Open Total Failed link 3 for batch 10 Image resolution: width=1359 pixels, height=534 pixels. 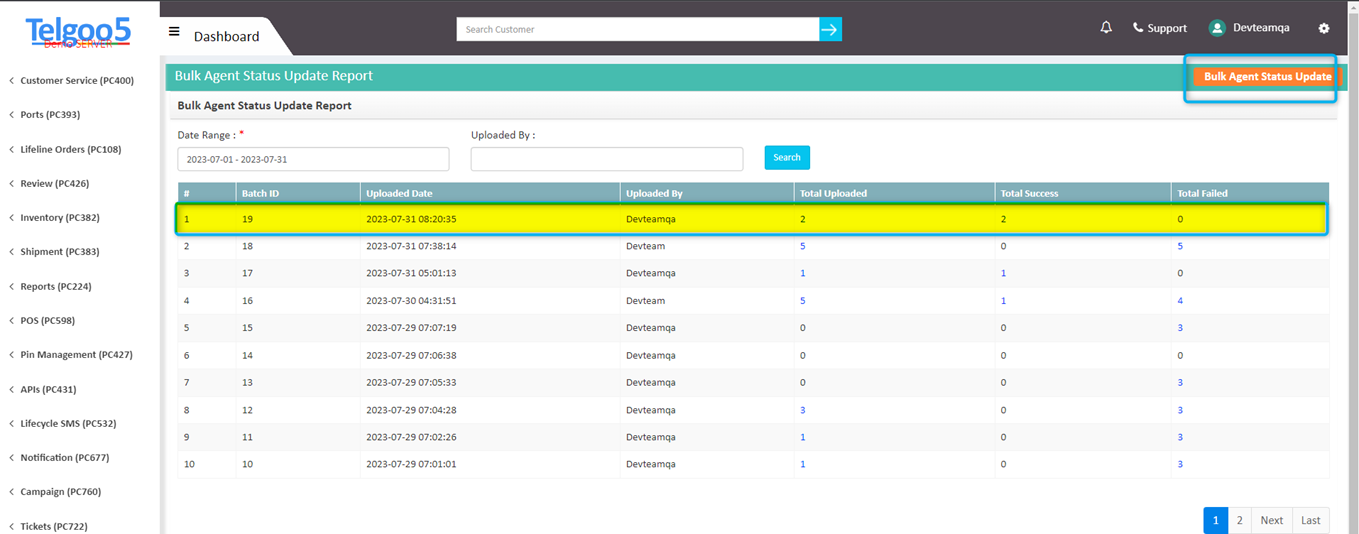1180,464
